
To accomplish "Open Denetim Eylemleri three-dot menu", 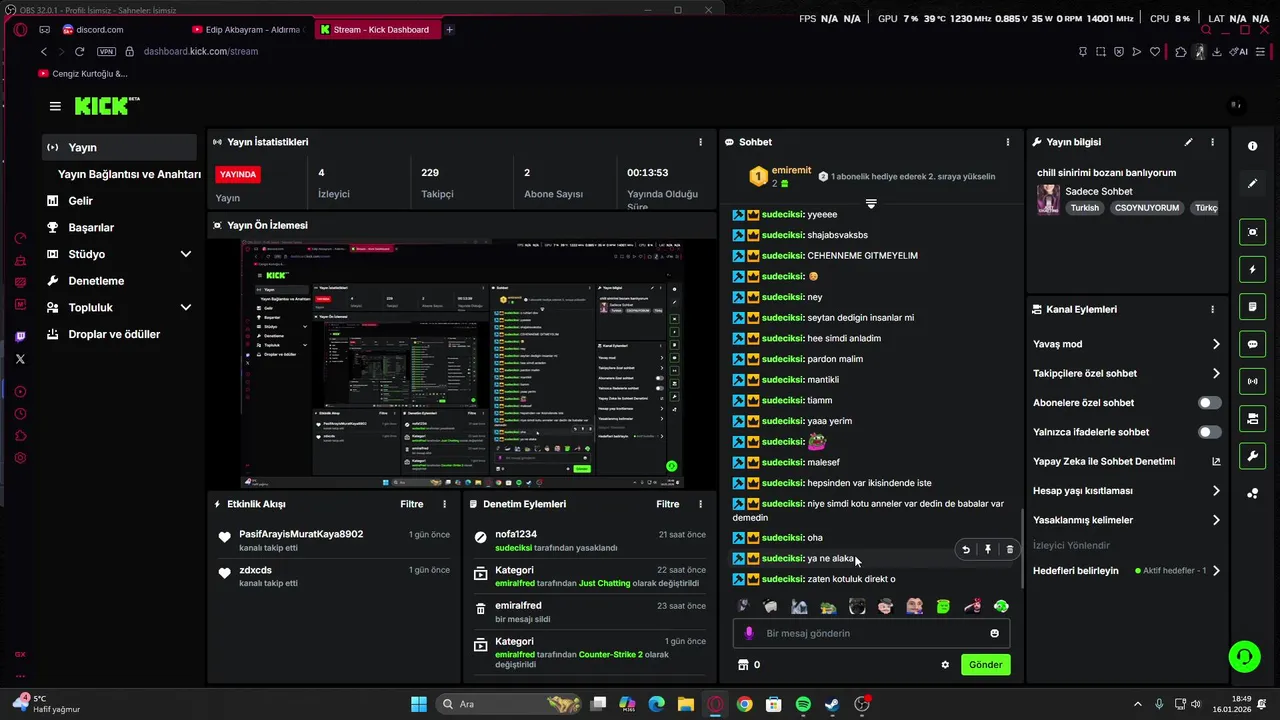I will coord(700,504).
